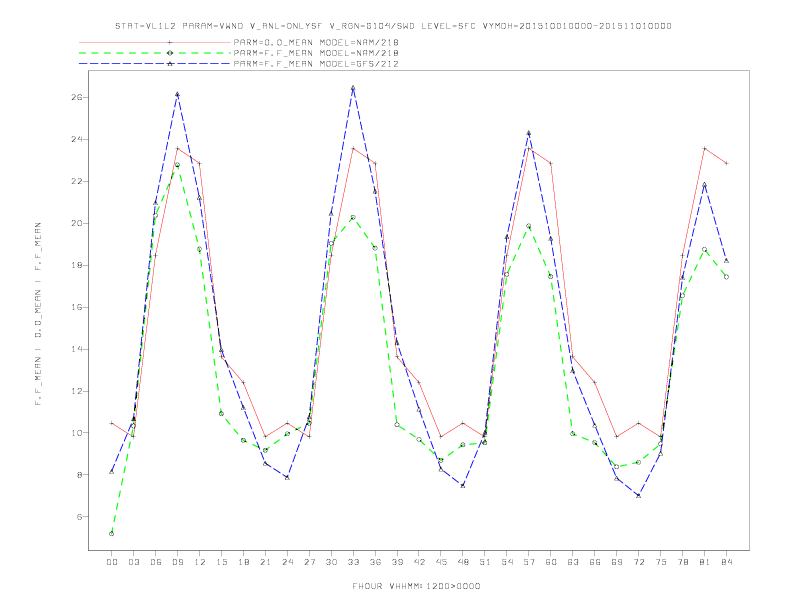Click x-axis tick label 03

[x=133, y=562]
